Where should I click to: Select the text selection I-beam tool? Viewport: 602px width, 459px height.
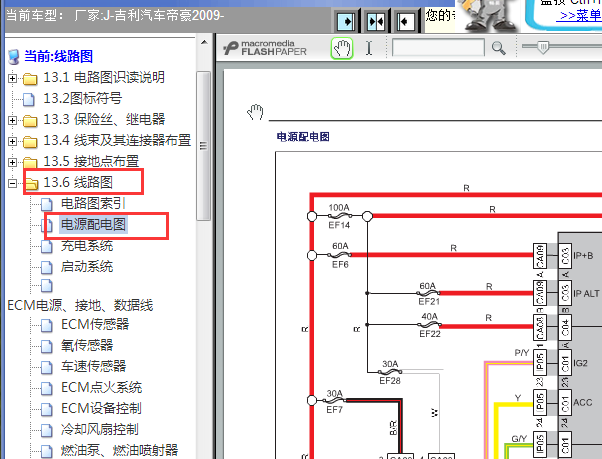click(369, 48)
